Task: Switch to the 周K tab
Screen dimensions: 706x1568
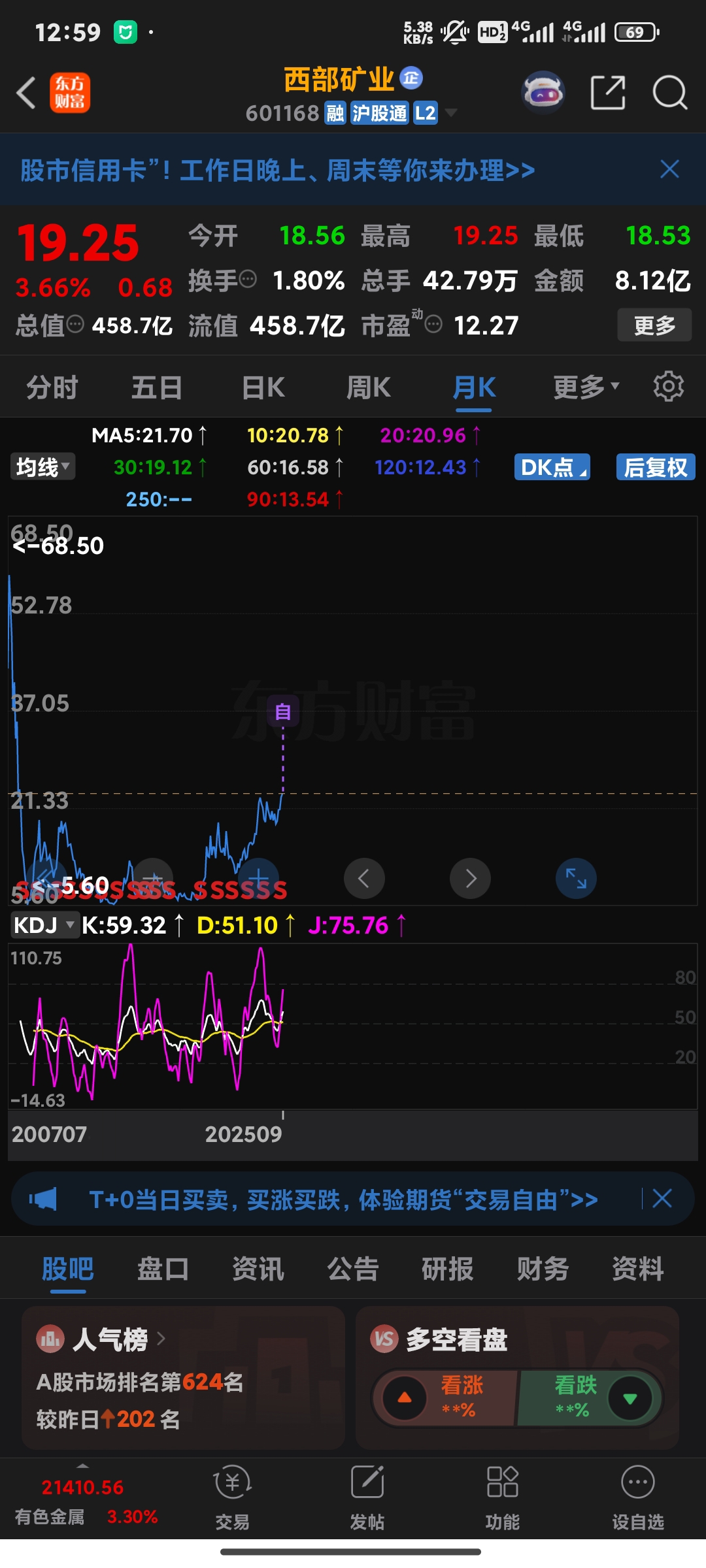Action: pos(368,387)
